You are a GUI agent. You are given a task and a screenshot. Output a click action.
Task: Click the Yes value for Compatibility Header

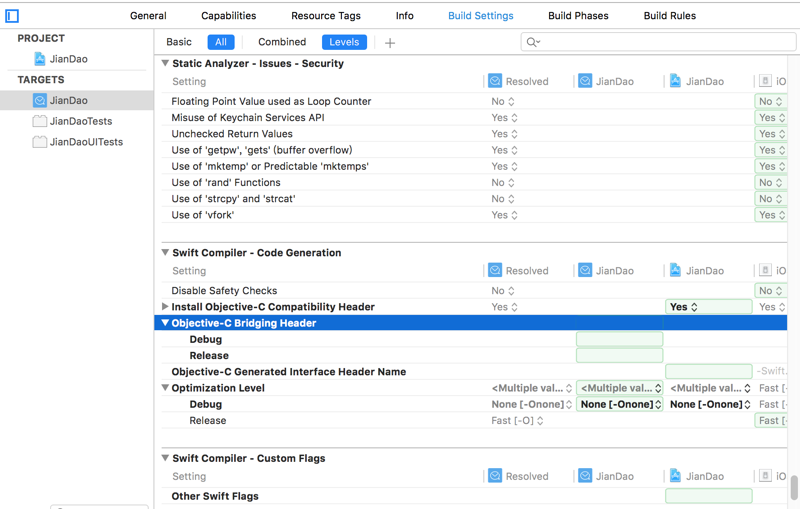point(708,307)
